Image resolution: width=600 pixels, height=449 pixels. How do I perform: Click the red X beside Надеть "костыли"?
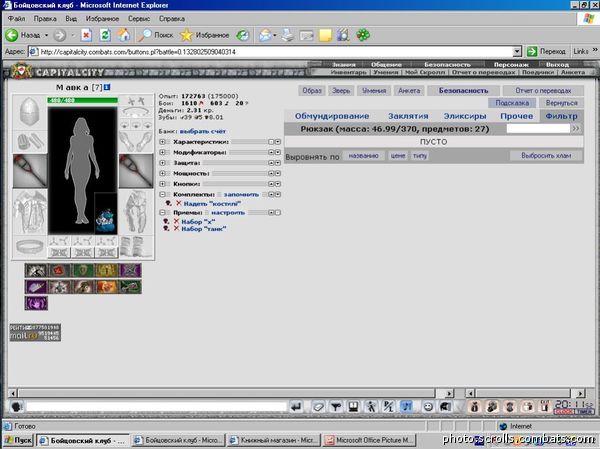click(178, 203)
